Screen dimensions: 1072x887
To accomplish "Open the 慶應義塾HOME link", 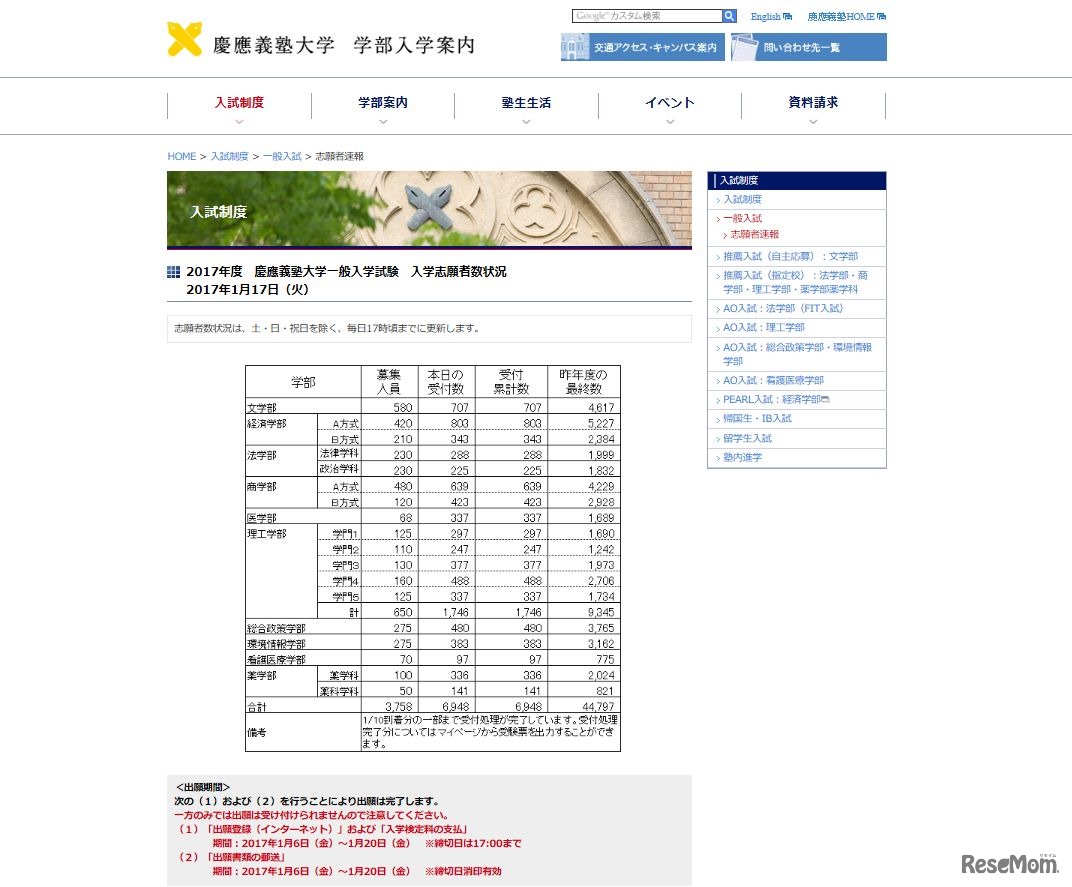I will (840, 16).
